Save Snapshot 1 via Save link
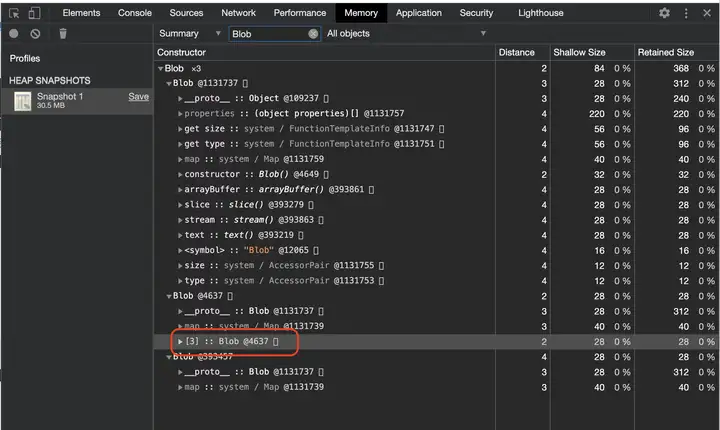Screen dimensions: 720x430 138,96
